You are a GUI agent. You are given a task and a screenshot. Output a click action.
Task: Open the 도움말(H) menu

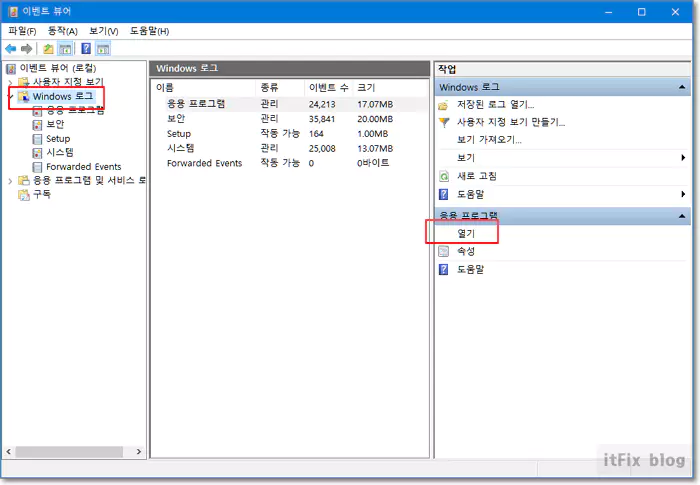[150, 31]
